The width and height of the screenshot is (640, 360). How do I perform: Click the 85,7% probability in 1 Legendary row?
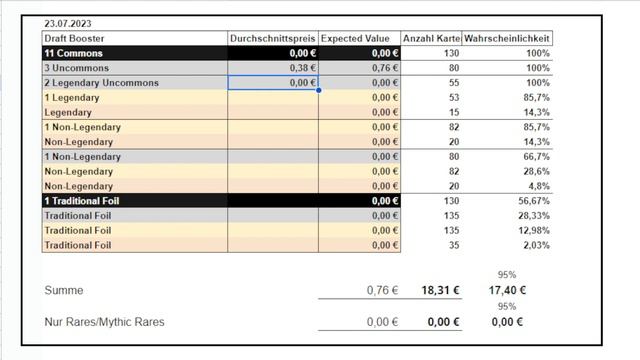(536, 98)
